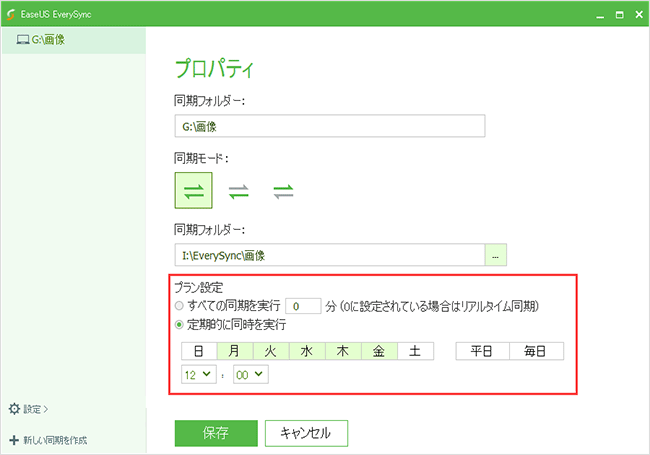Viewport: 650px width, 455px height.
Task: Select the second sync mode icon
Action: coord(238,191)
